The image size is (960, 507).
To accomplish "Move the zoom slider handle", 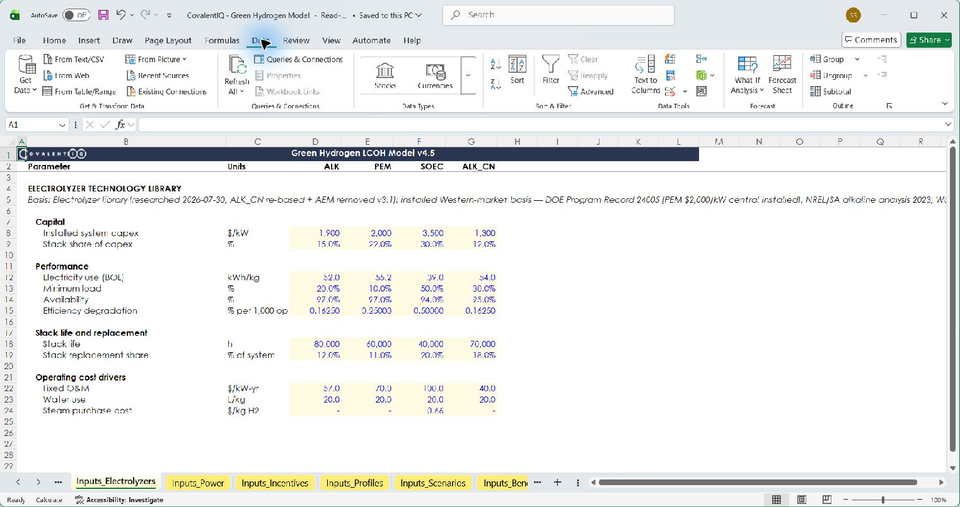I will (x=883, y=500).
